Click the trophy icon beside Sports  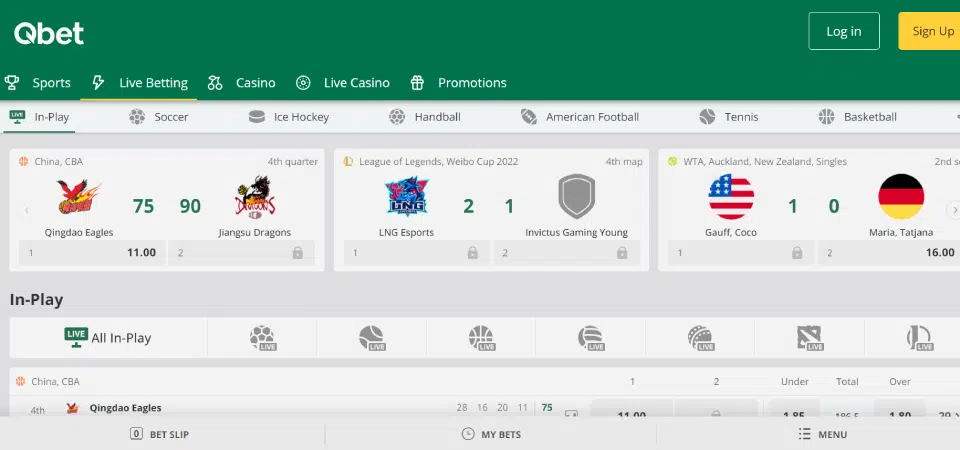pyautogui.click(x=12, y=83)
